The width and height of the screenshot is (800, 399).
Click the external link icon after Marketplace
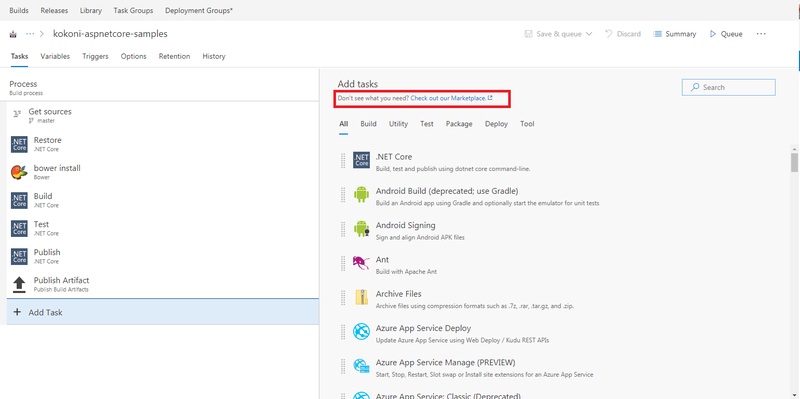coord(490,97)
